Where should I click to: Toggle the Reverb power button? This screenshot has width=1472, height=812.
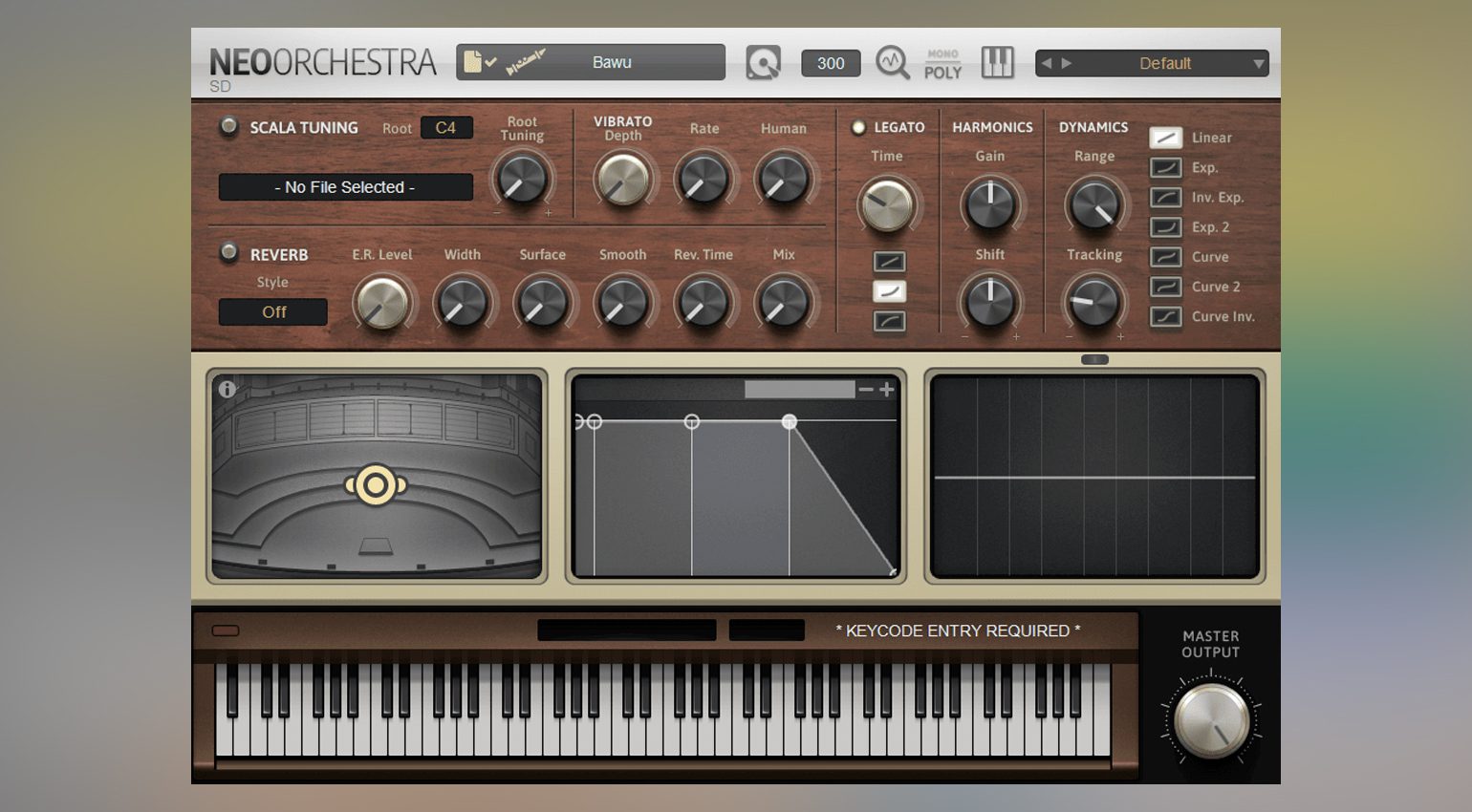[228, 252]
